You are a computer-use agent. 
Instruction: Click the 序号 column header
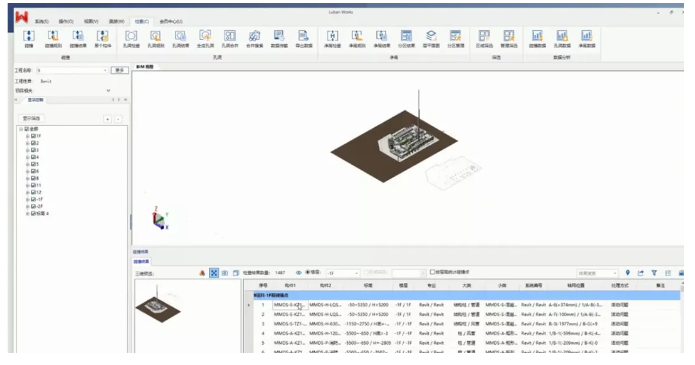click(263, 286)
